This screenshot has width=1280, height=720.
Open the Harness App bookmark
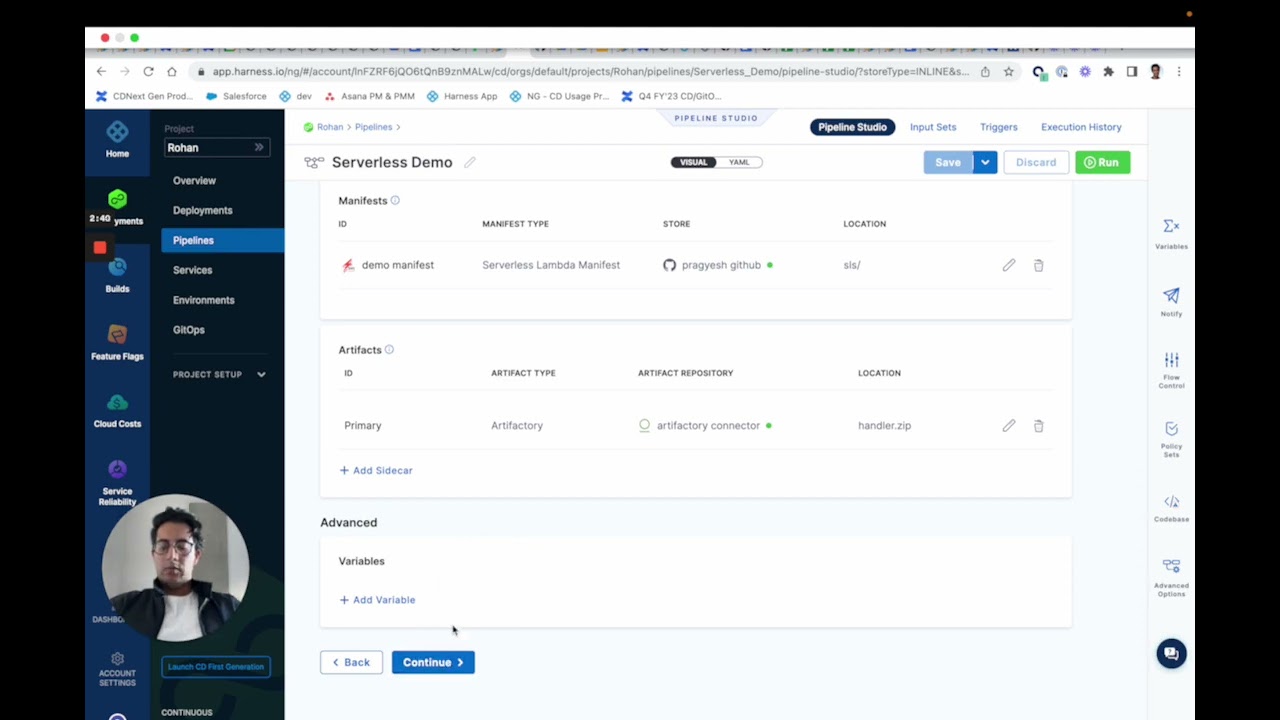coord(462,96)
